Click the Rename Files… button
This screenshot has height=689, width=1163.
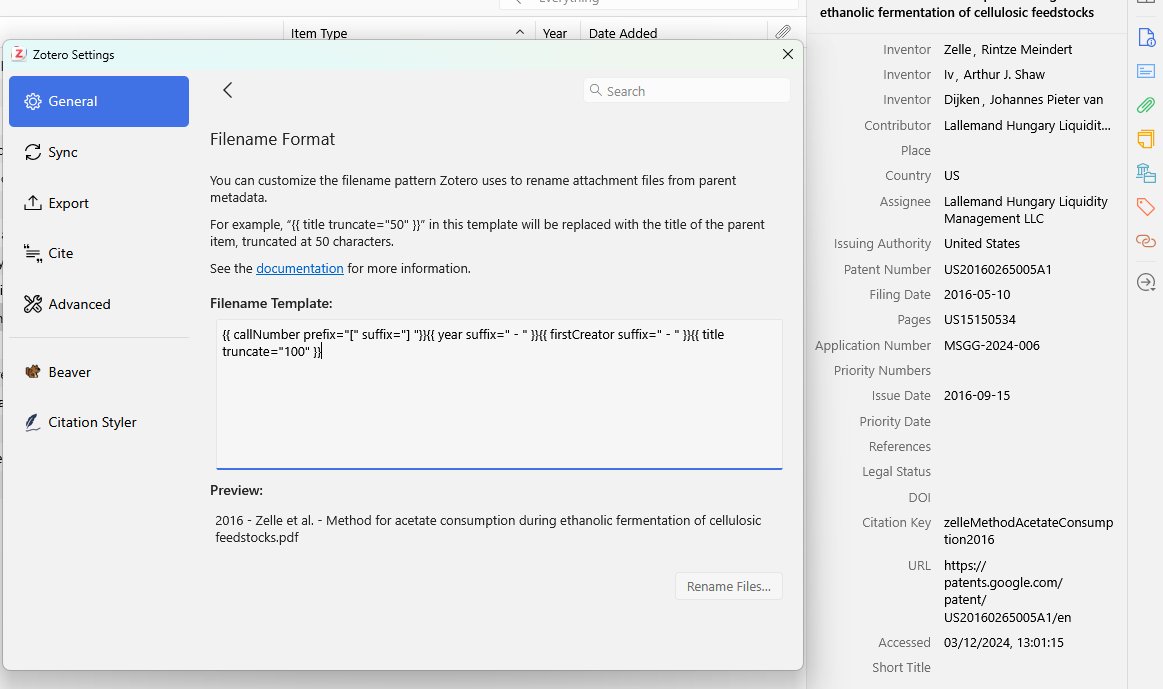728,587
